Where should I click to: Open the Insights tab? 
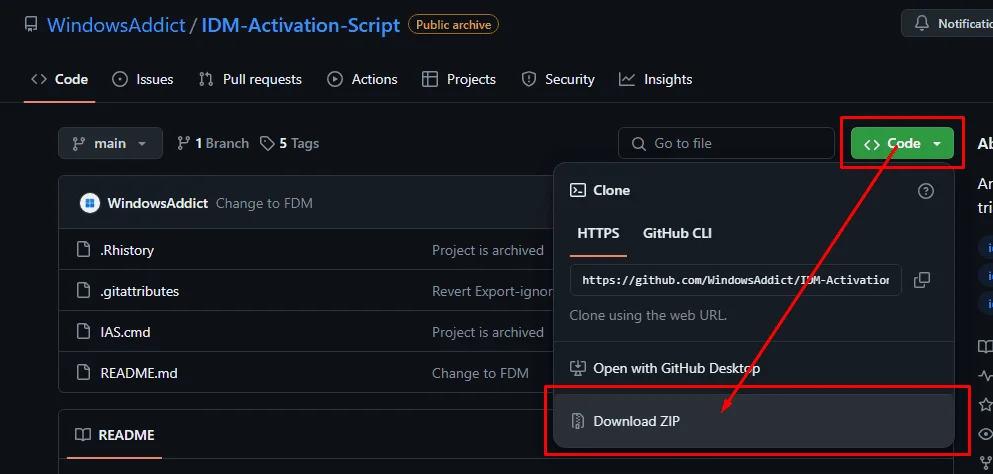click(655, 79)
